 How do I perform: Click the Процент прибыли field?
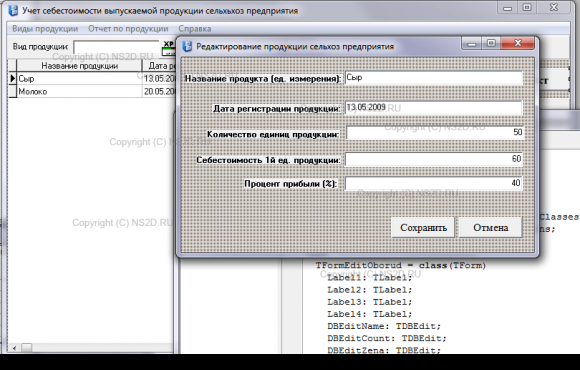click(434, 183)
